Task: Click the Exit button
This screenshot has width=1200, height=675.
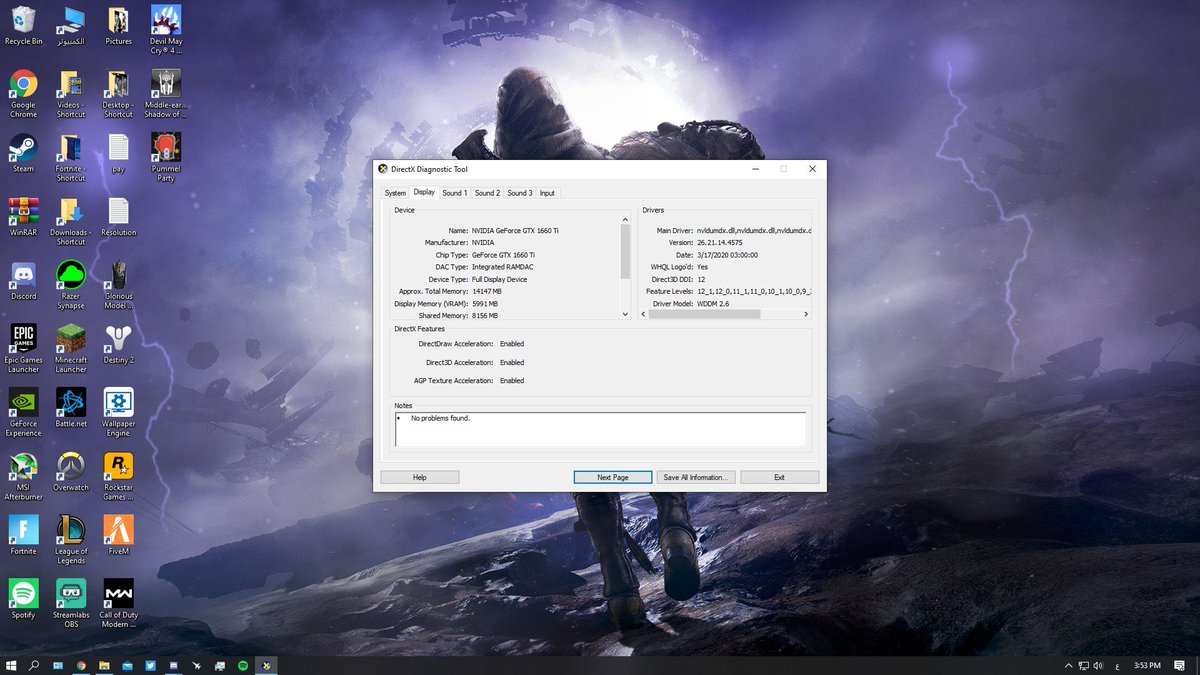Action: [x=779, y=477]
